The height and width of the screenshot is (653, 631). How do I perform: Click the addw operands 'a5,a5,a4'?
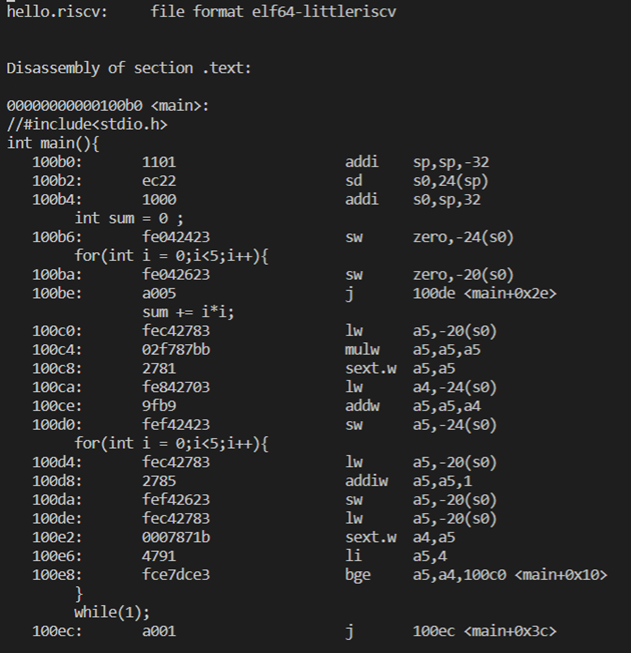tap(446, 406)
